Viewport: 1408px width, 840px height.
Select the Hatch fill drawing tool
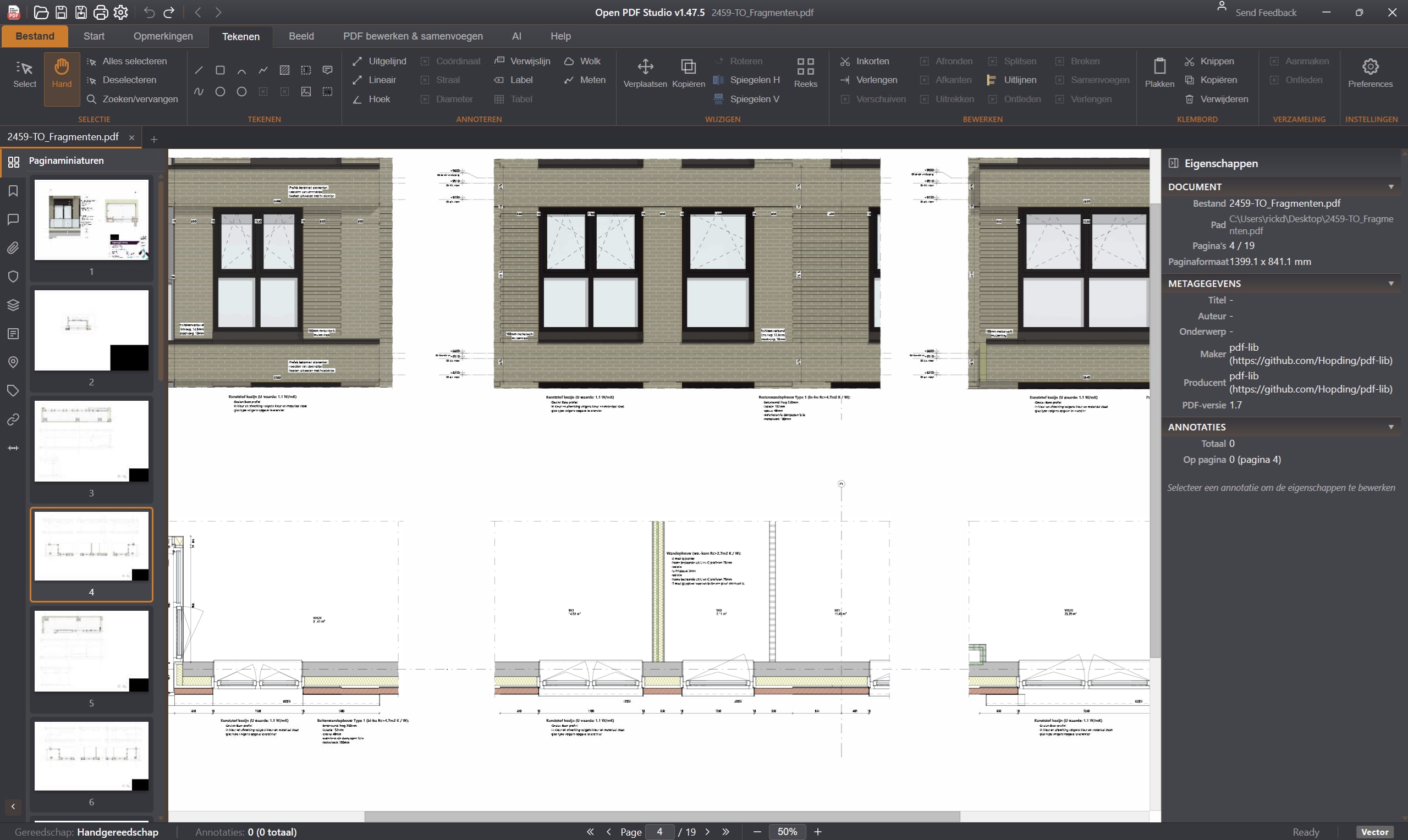pyautogui.click(x=285, y=70)
